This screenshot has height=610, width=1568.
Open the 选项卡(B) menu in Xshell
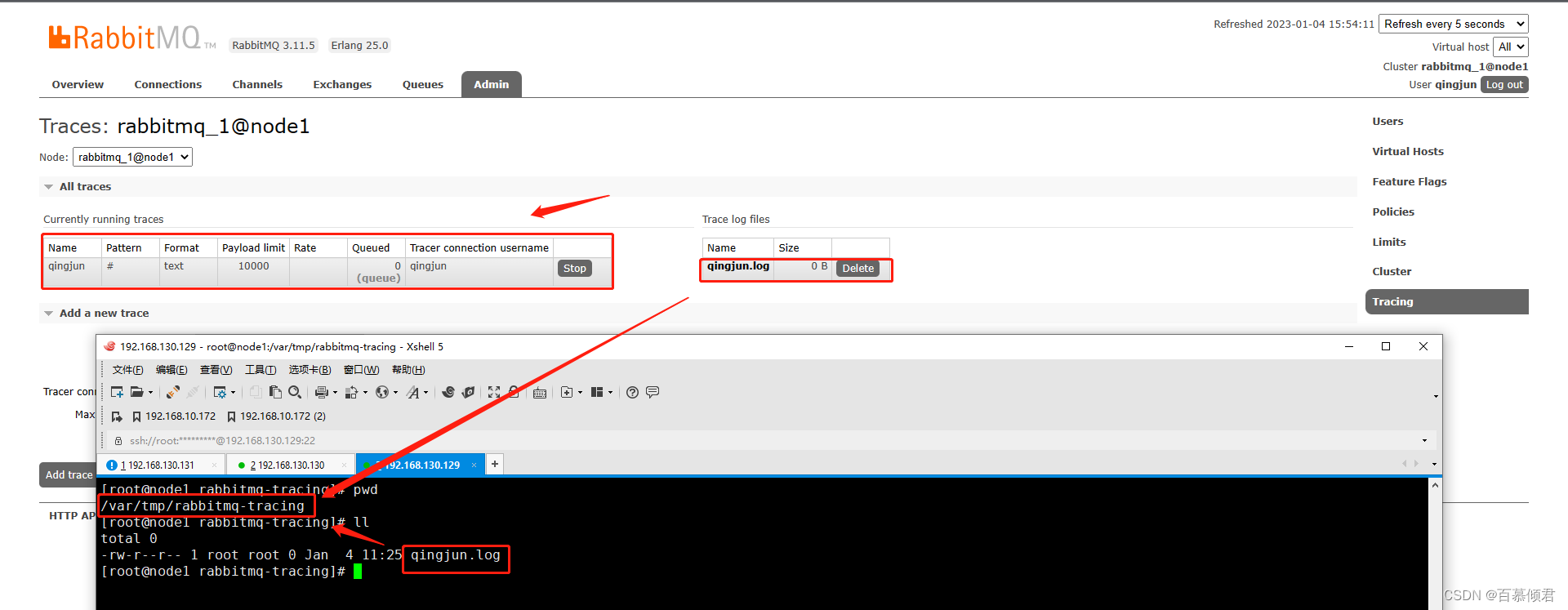(x=310, y=370)
